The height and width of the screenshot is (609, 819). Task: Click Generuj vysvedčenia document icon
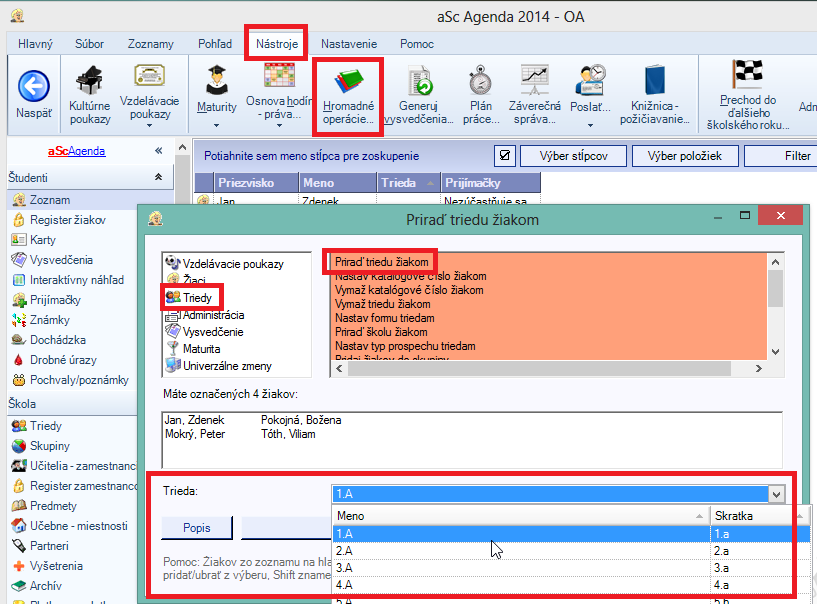click(419, 80)
